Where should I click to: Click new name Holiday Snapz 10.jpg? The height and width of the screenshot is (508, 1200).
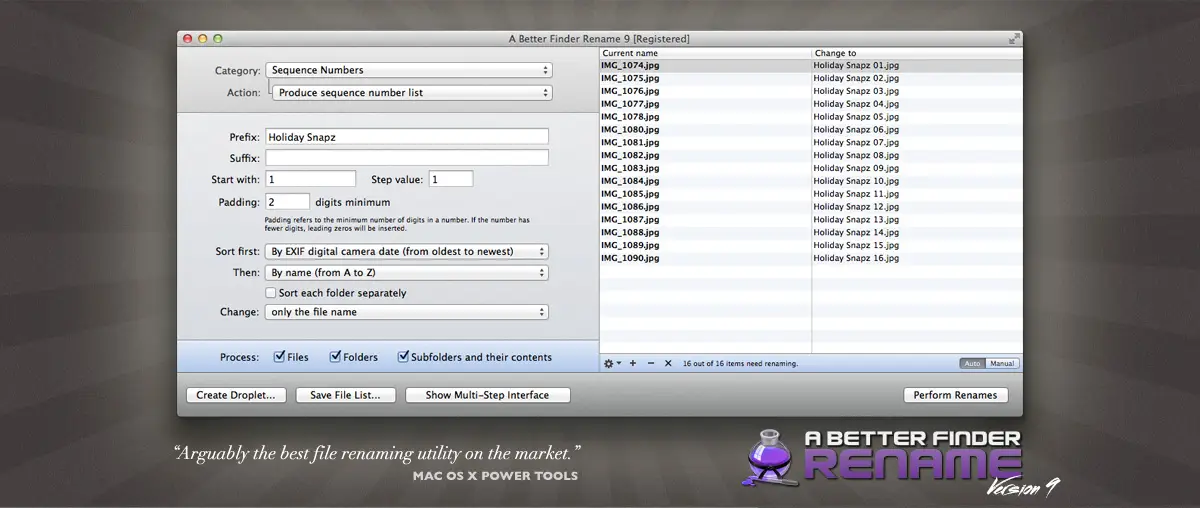pos(856,181)
